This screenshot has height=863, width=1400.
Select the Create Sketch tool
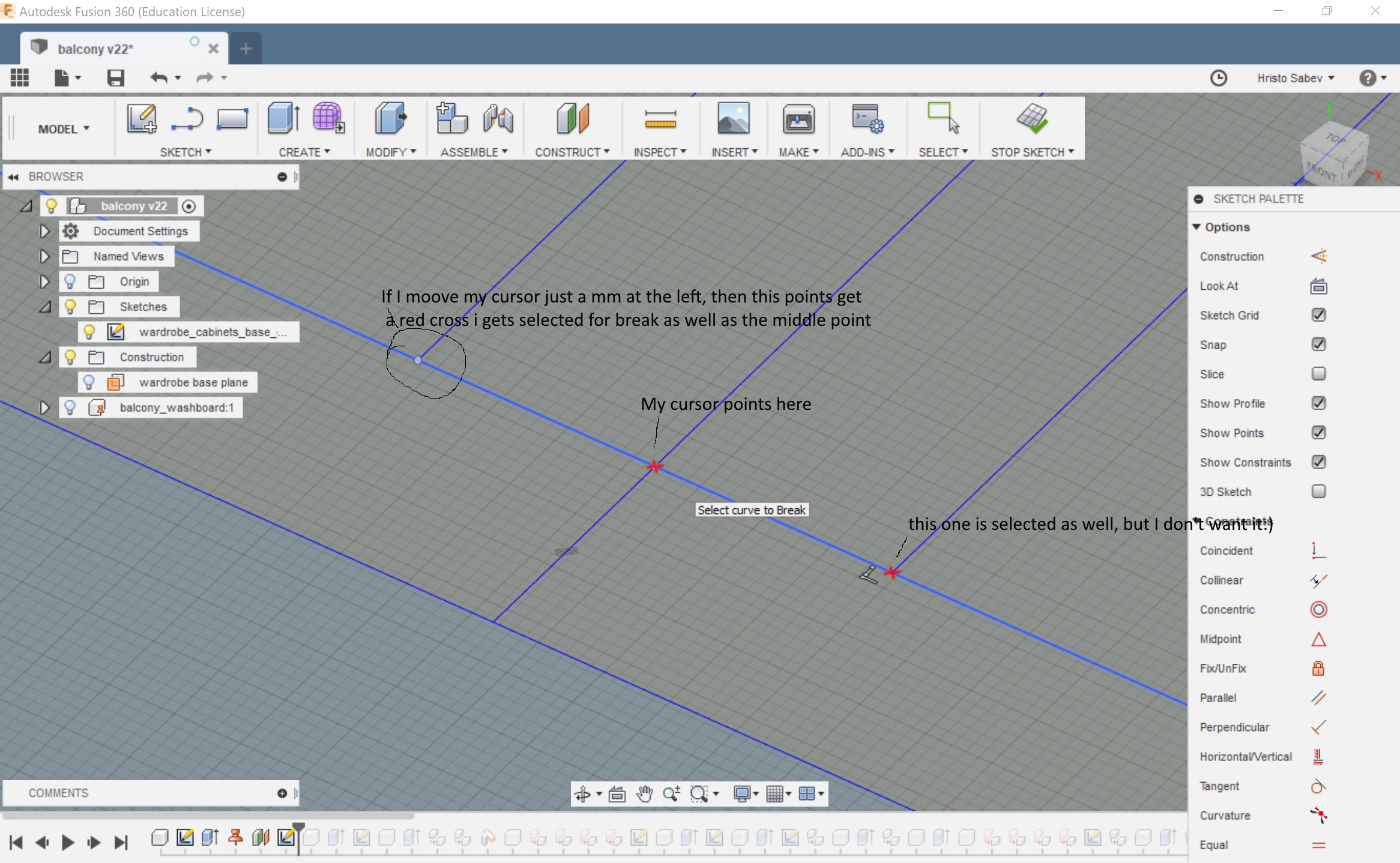tap(141, 118)
